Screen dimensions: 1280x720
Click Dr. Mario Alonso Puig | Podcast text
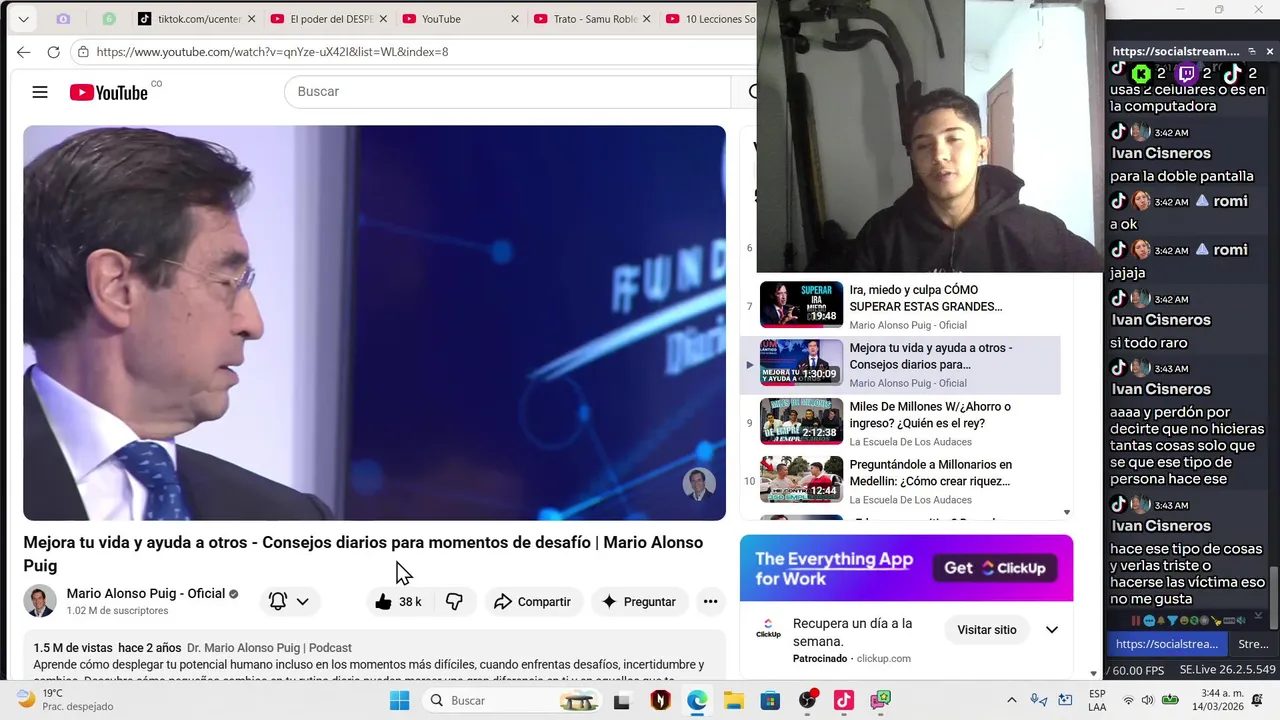269,648
